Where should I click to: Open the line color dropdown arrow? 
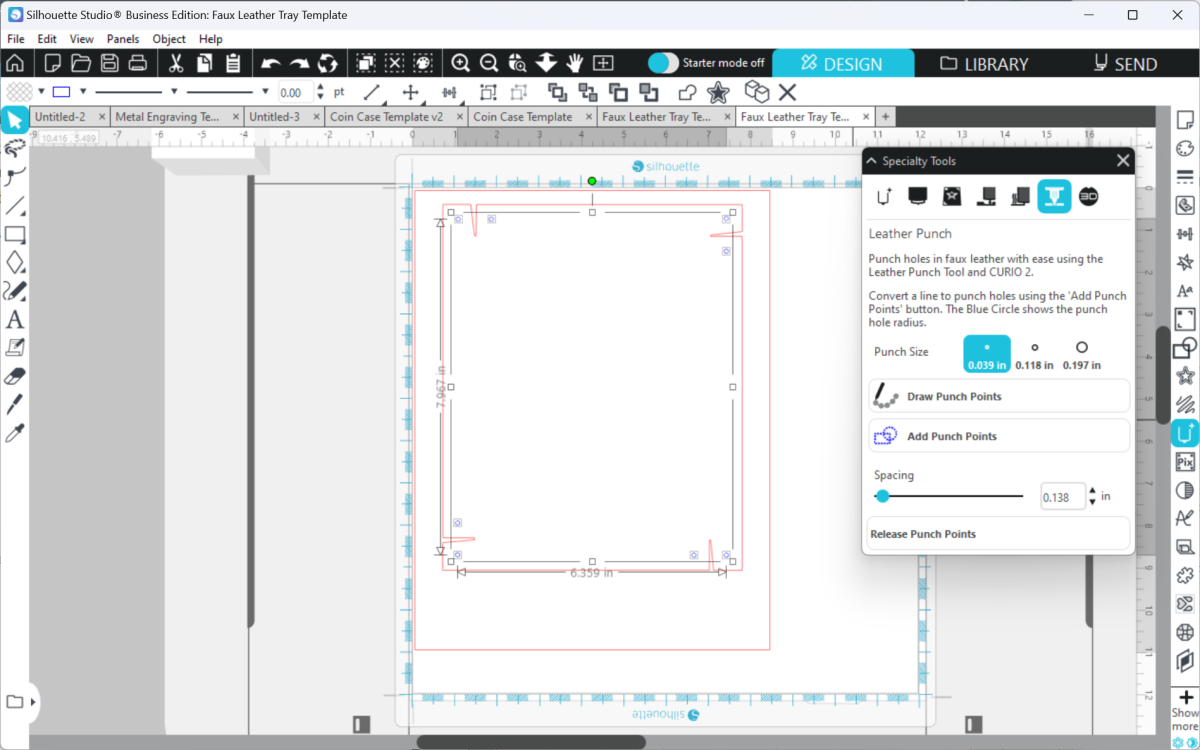pyautogui.click(x=83, y=92)
